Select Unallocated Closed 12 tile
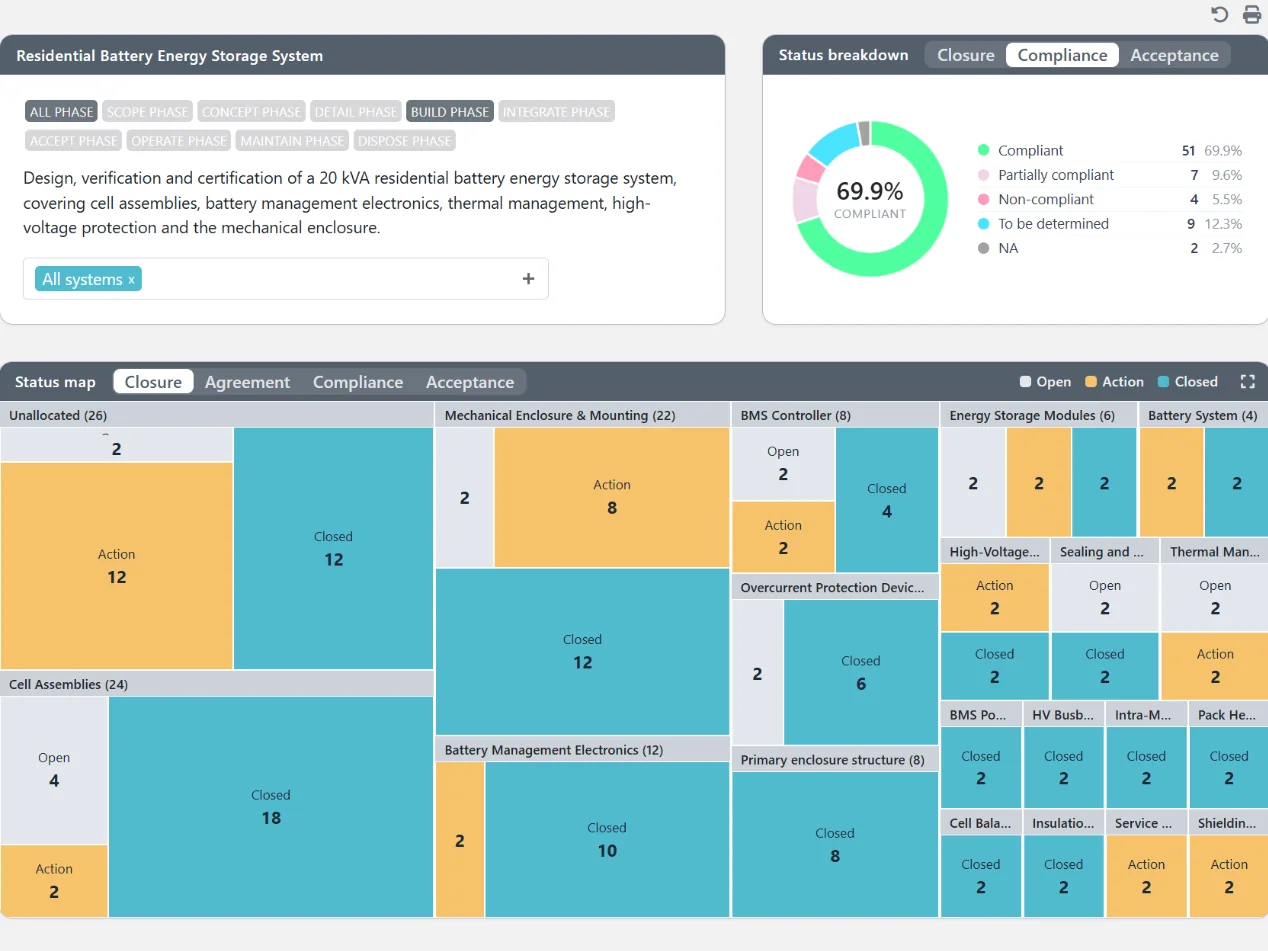Image resolution: width=1268 pixels, height=951 pixels. (334, 548)
